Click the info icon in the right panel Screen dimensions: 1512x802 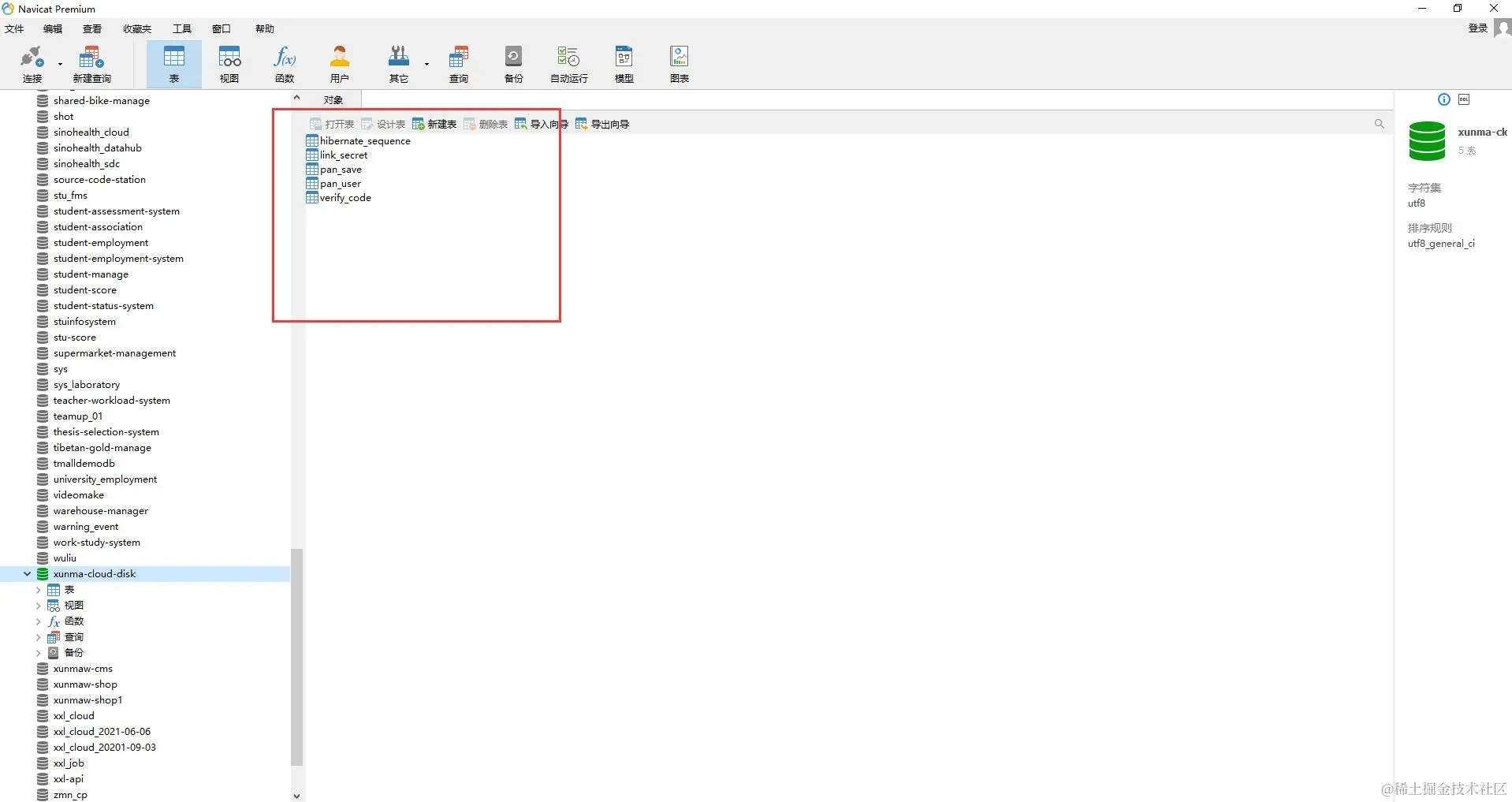(1443, 99)
